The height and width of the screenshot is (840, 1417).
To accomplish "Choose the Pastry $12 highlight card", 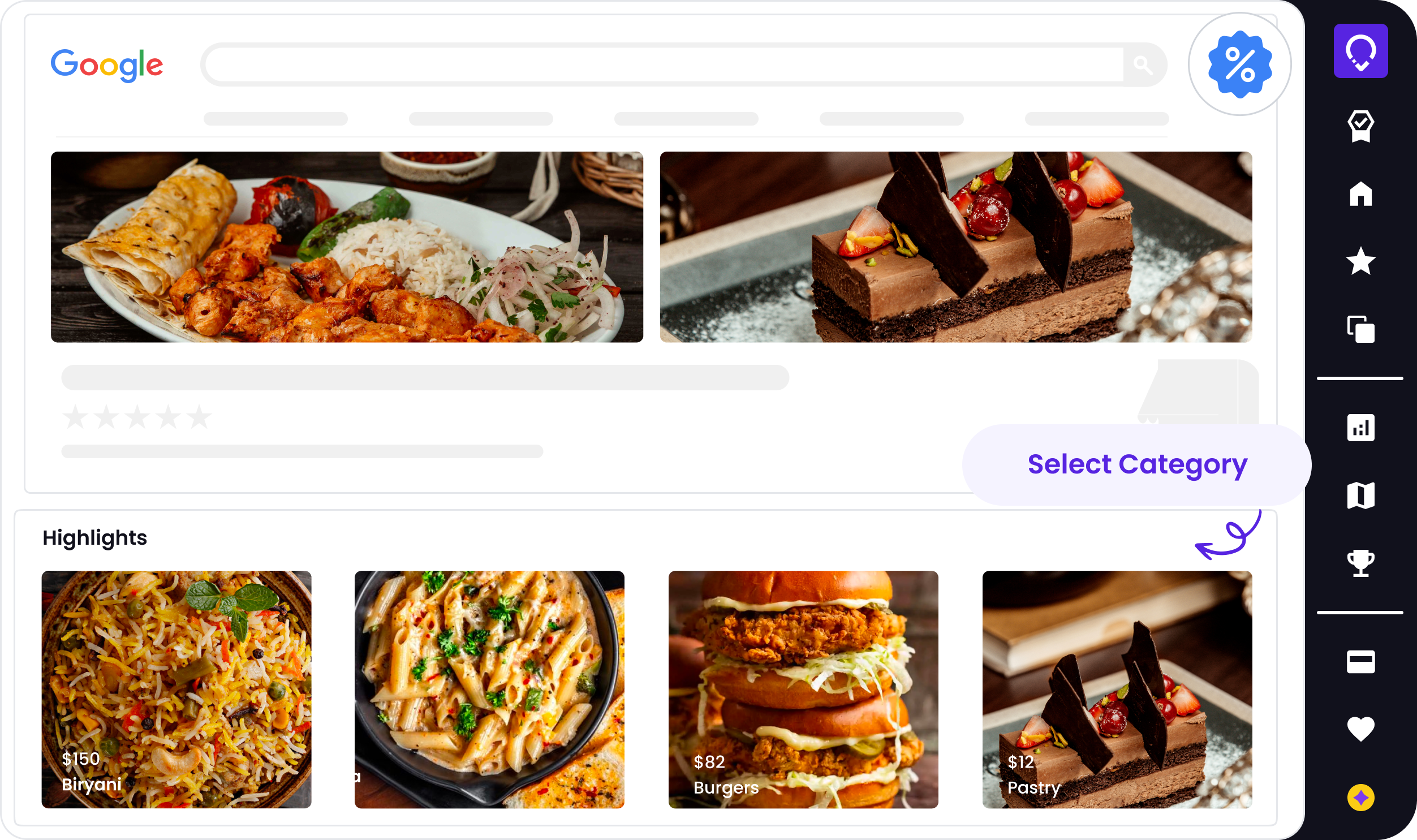I will pyautogui.click(x=1117, y=689).
